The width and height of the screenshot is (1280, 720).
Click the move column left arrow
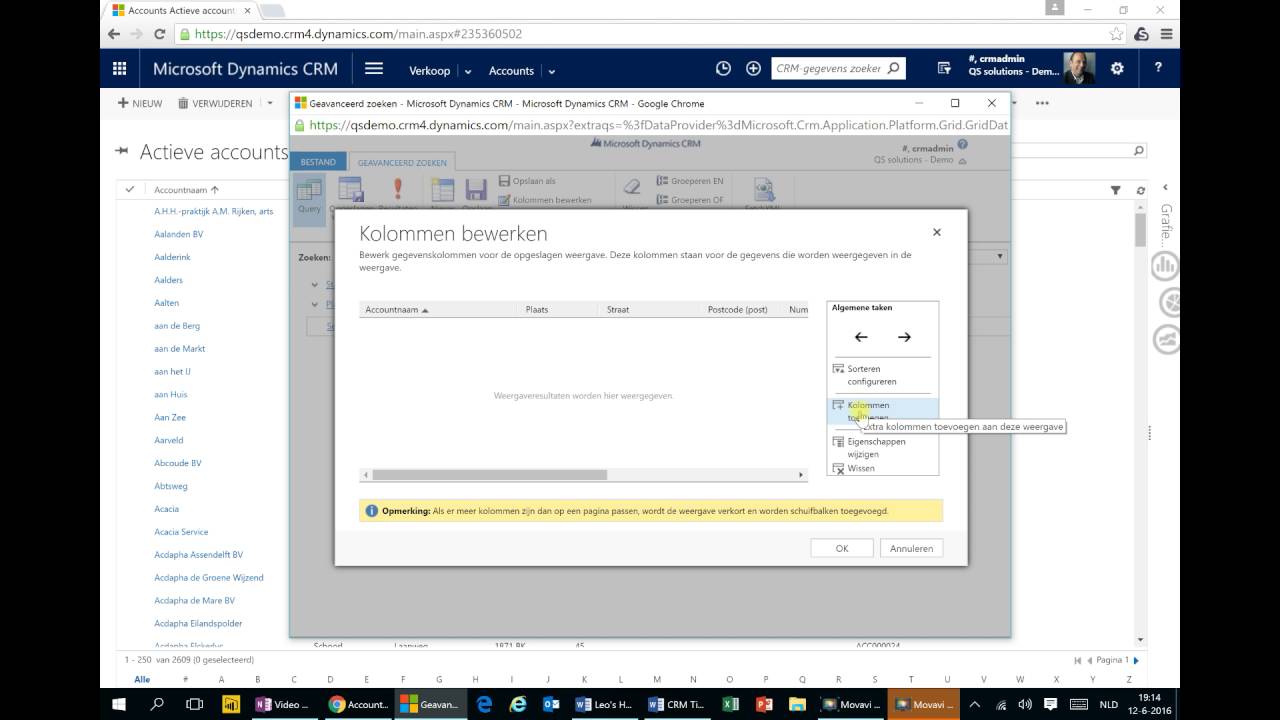point(861,337)
